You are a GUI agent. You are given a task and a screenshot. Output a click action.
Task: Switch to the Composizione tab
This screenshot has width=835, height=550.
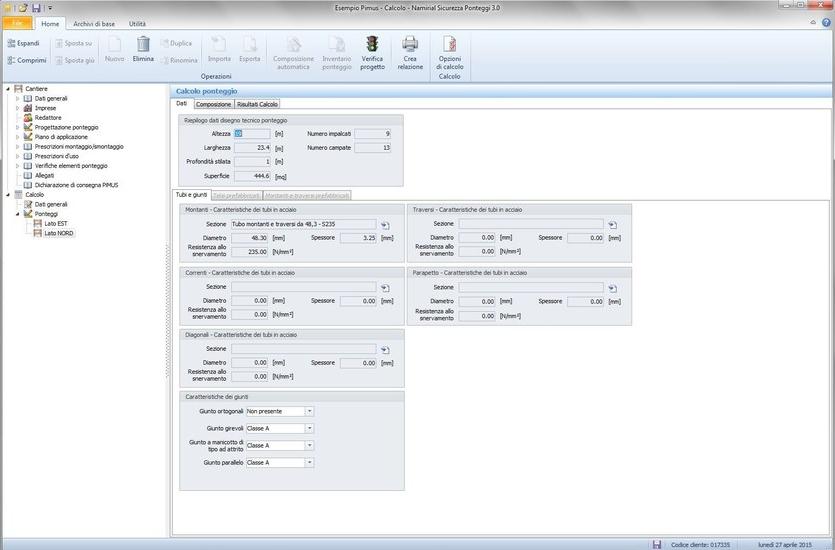pyautogui.click(x=213, y=104)
